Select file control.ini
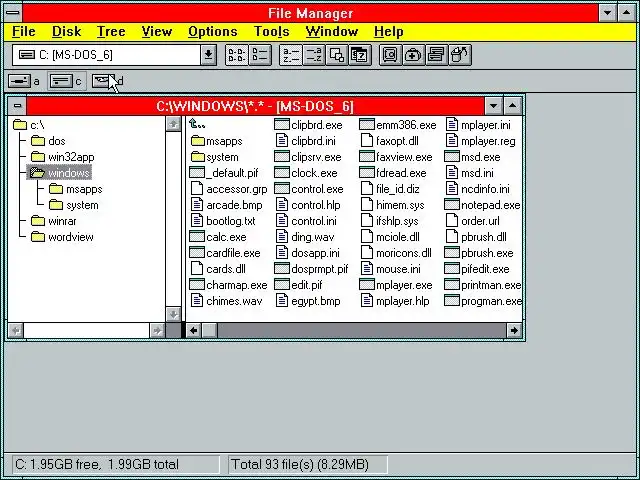The height and width of the screenshot is (480, 640). (x=306, y=221)
